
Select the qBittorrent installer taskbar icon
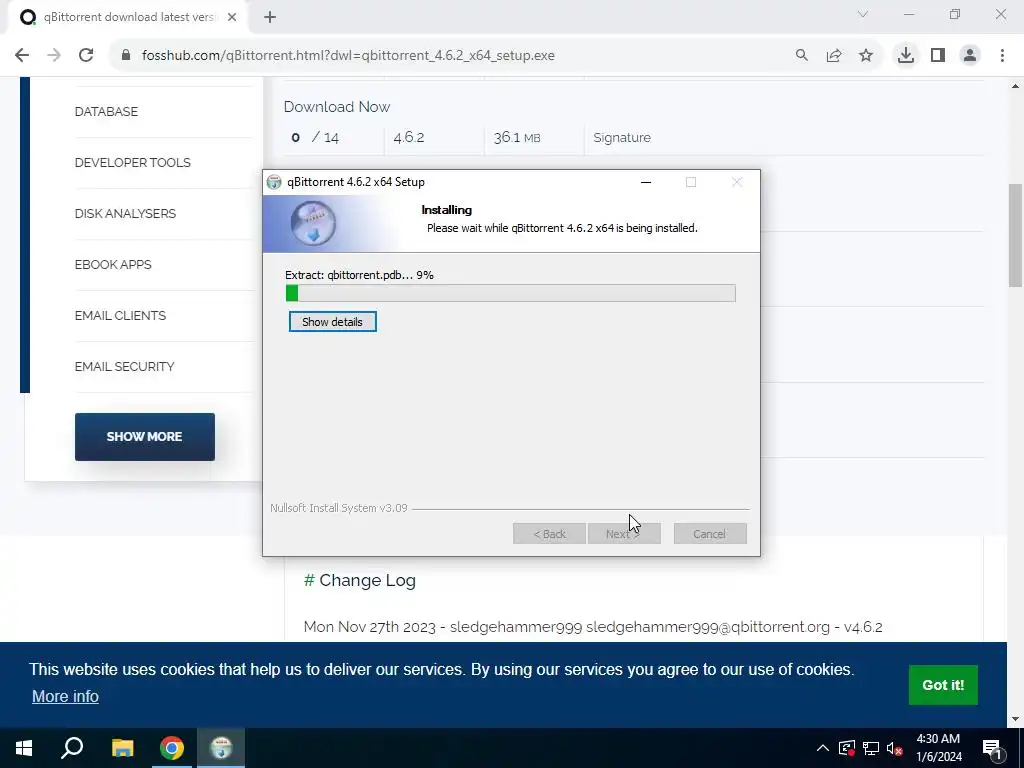221,748
